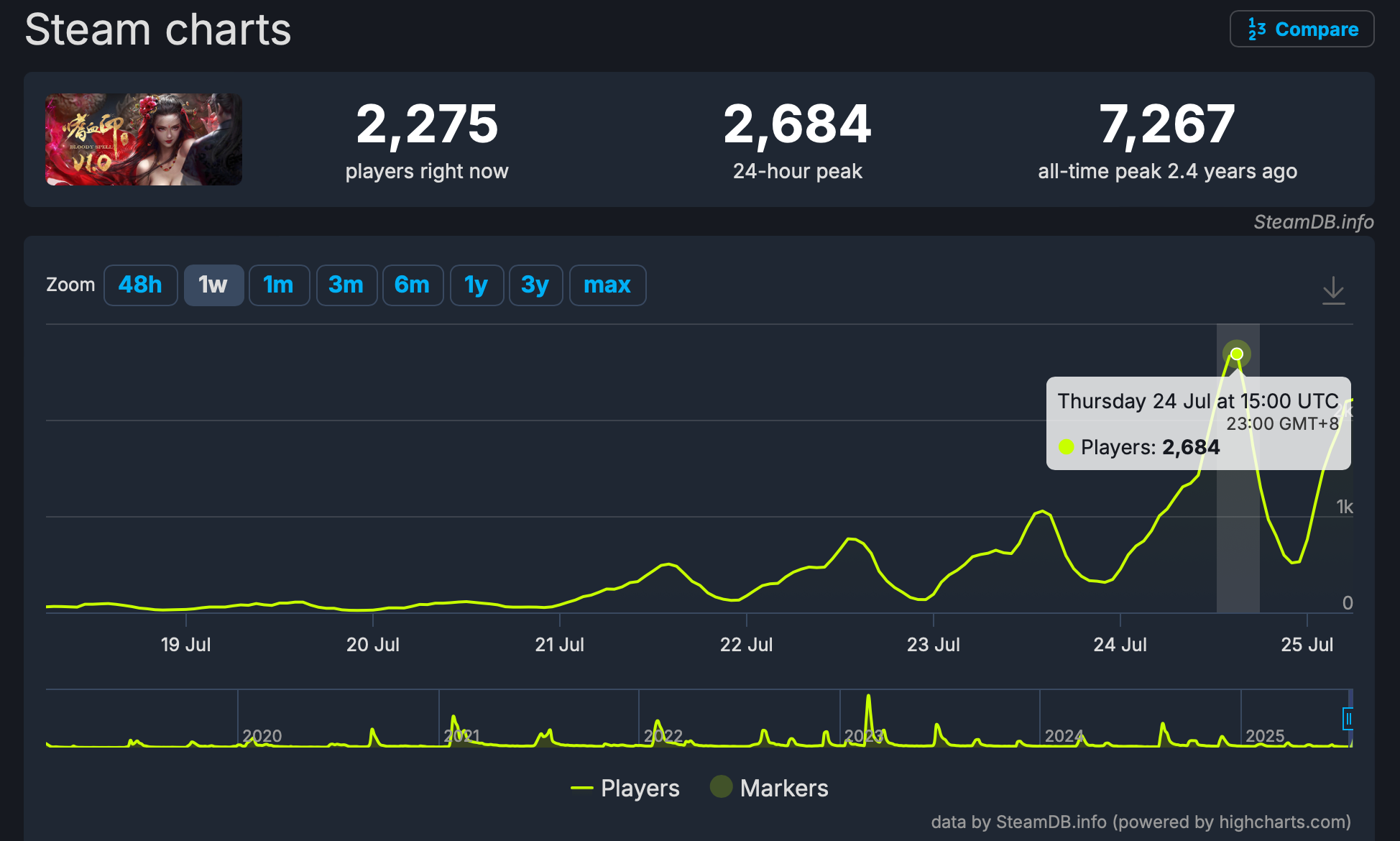Click the Compare numbers icon
1400x841 pixels.
click(1257, 29)
